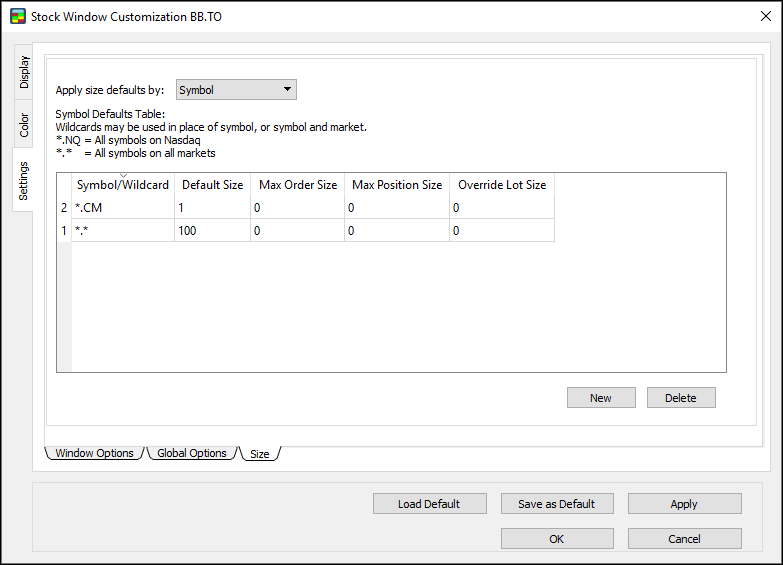Switch to the Color side tab

pyautogui.click(x=24, y=125)
